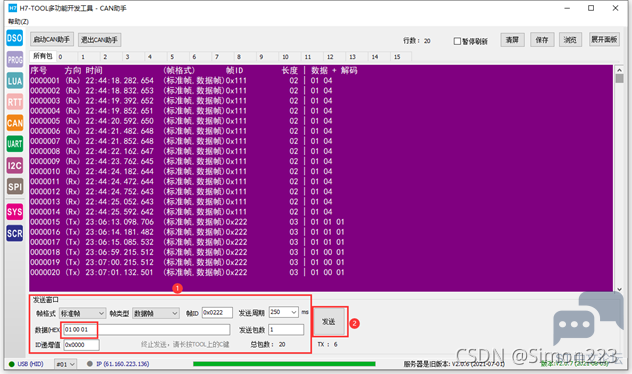This screenshot has height=374, width=632.
Task: Focus the ID递增值 0x0000 field
Action: pyautogui.click(x=81, y=345)
